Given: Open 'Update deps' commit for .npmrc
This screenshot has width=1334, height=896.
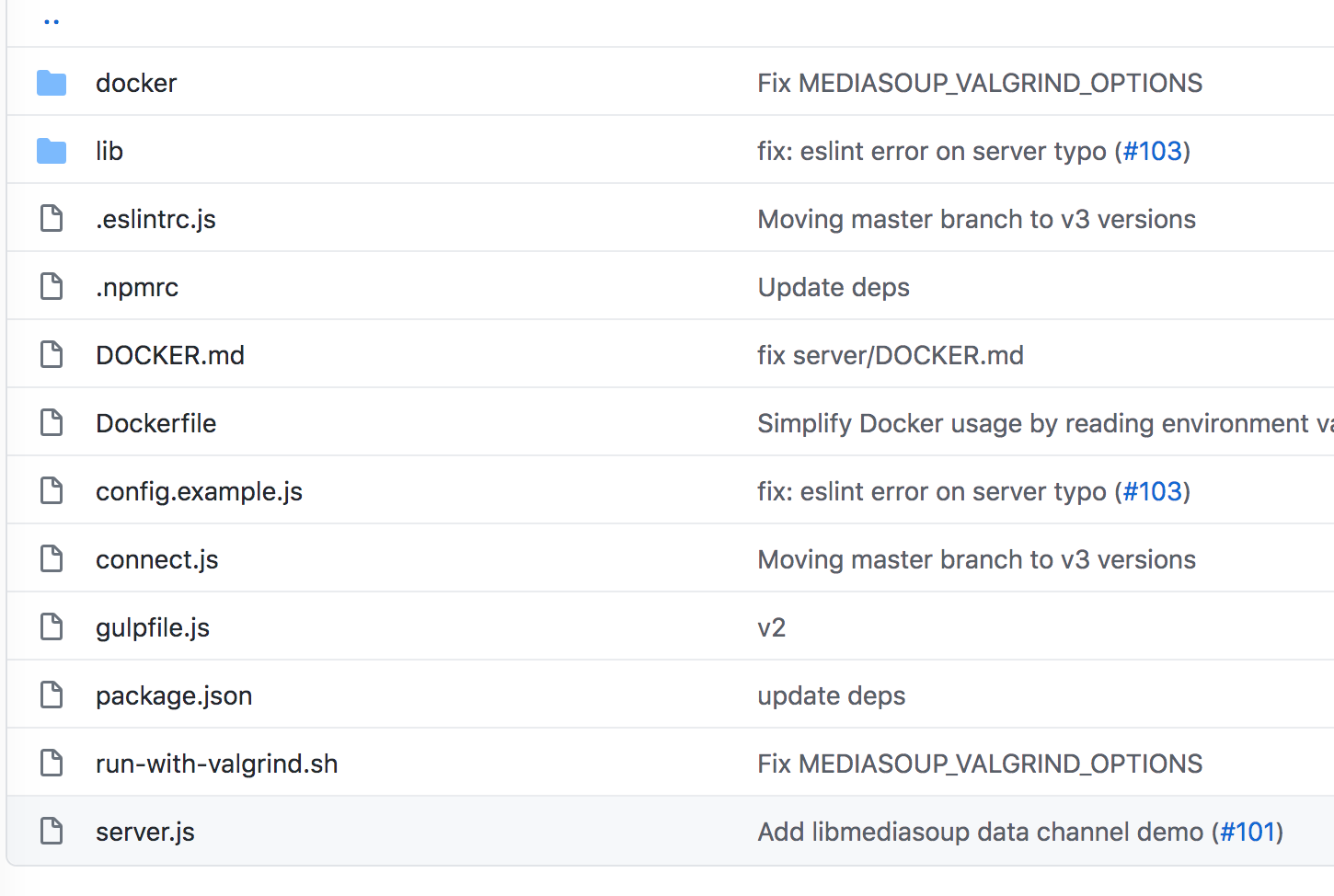Looking at the screenshot, I should 834,287.
